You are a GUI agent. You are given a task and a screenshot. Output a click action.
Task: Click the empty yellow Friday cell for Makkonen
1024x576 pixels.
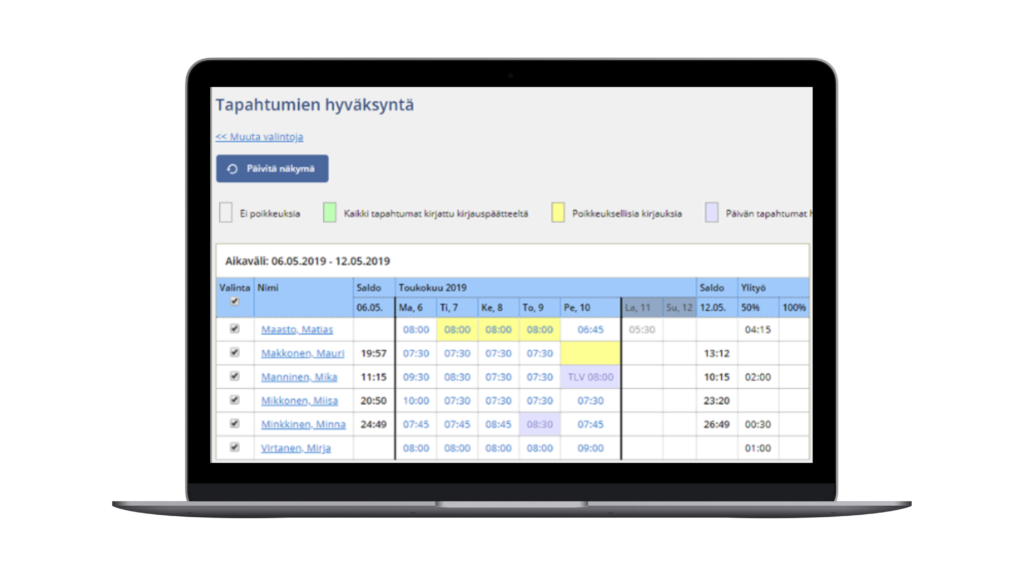pyautogui.click(x=590, y=353)
